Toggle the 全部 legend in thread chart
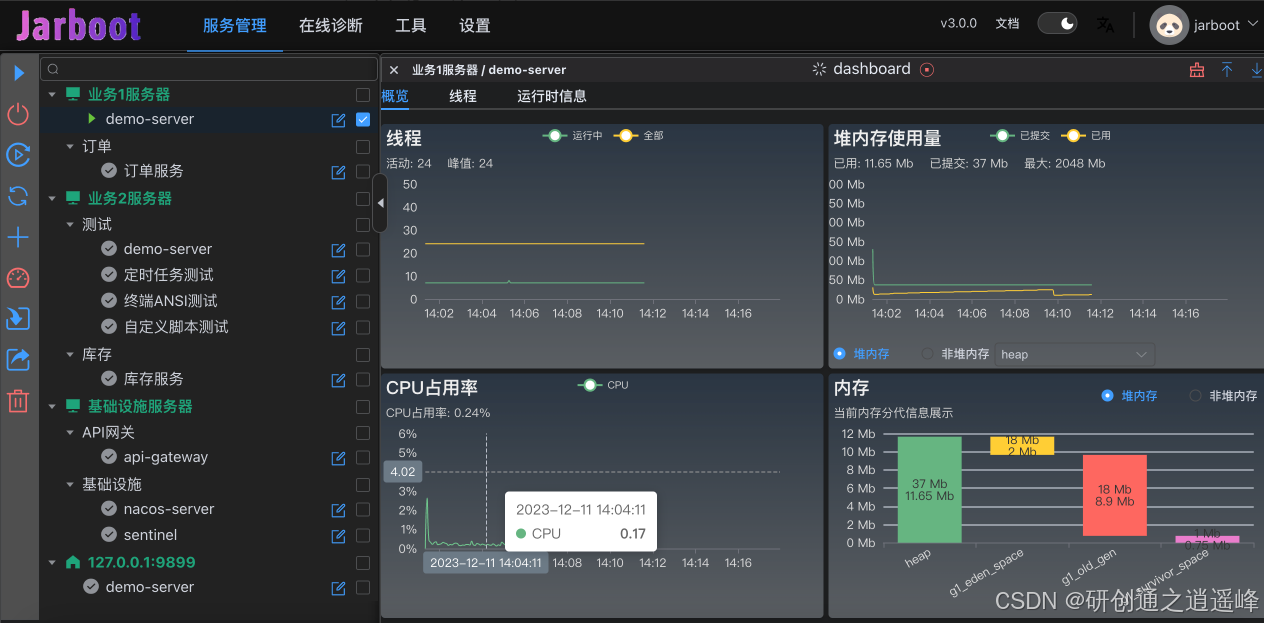The width and height of the screenshot is (1264, 623). click(639, 135)
